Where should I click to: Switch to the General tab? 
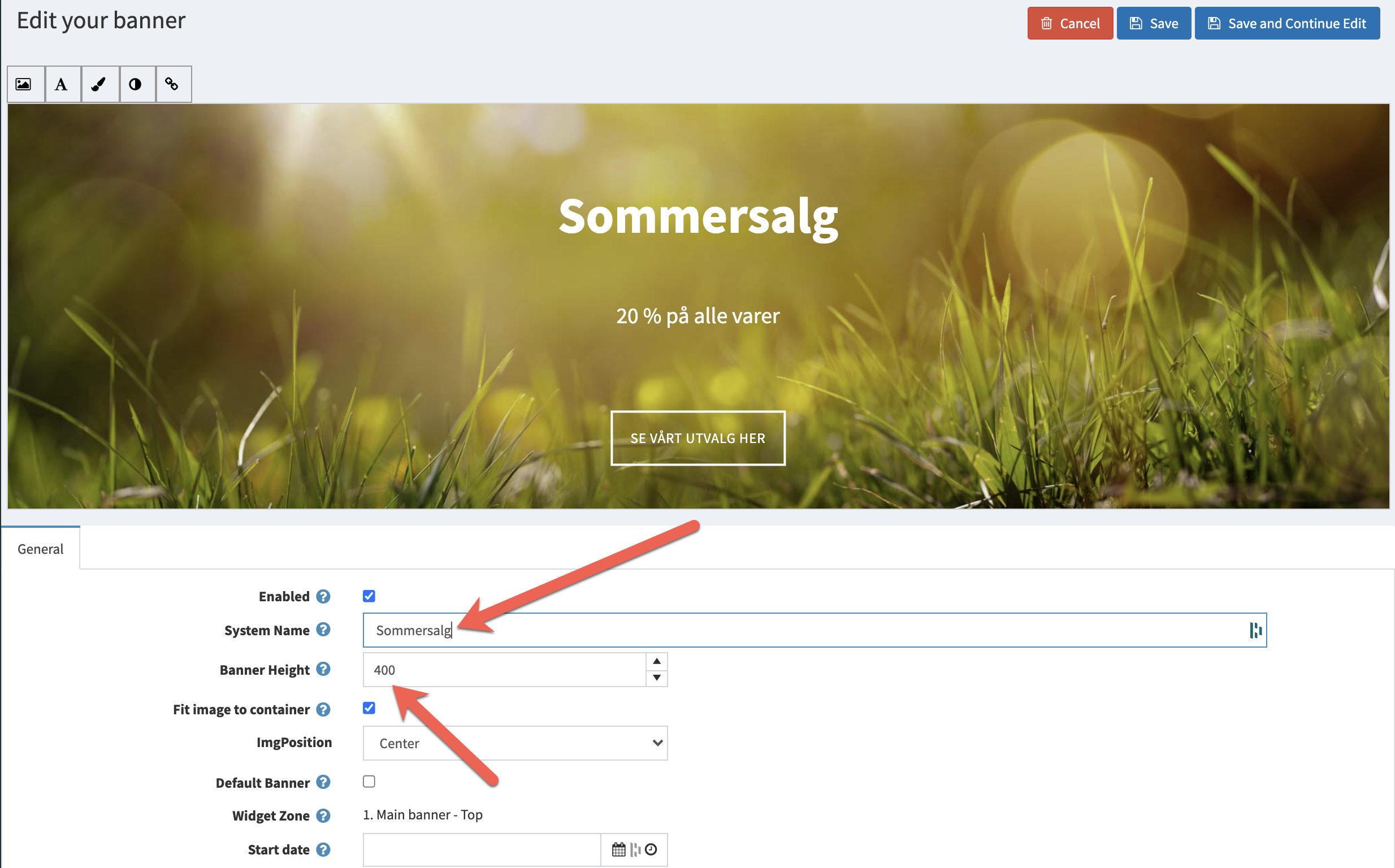click(40, 549)
